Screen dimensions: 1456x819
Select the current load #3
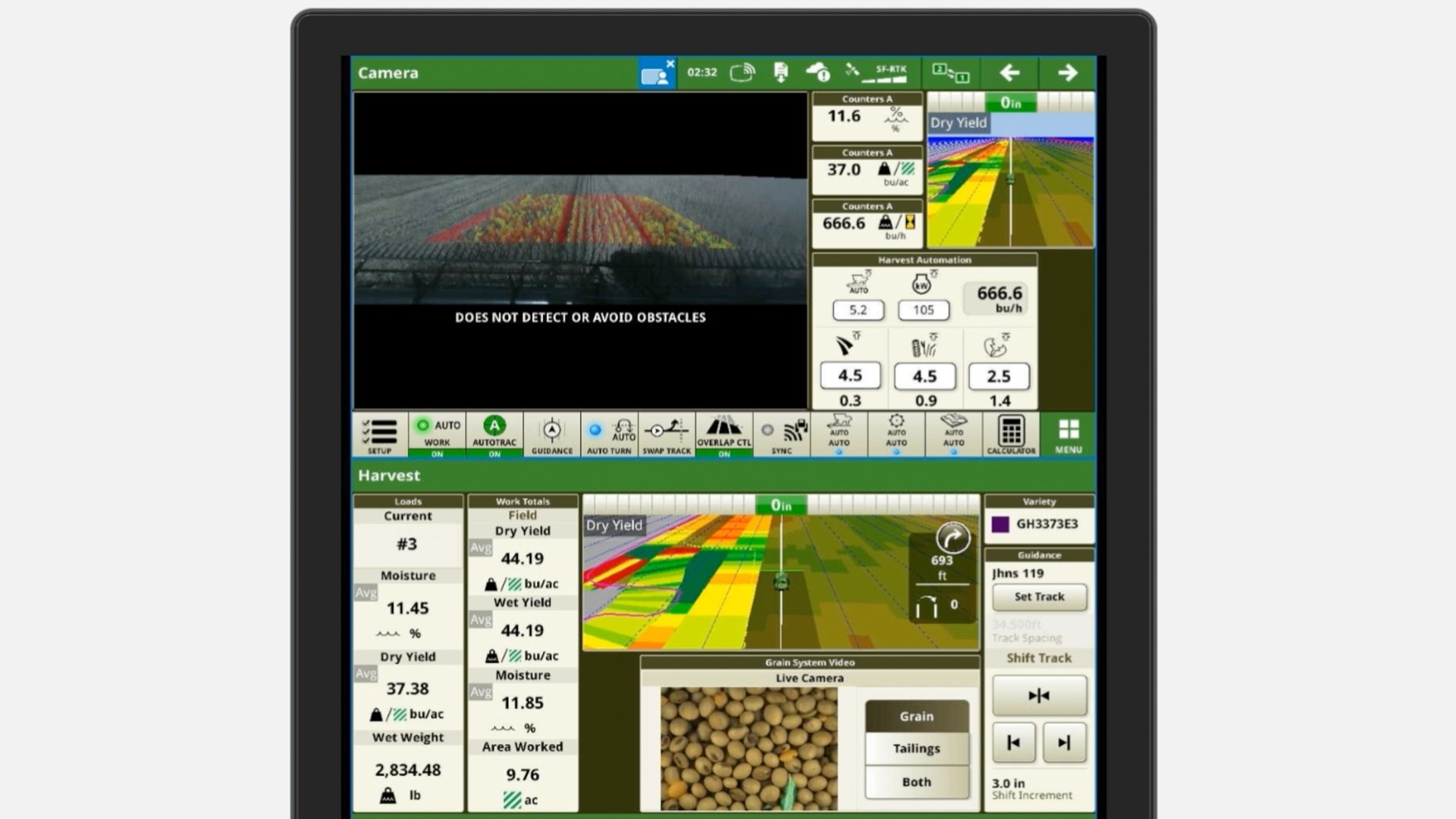(407, 544)
